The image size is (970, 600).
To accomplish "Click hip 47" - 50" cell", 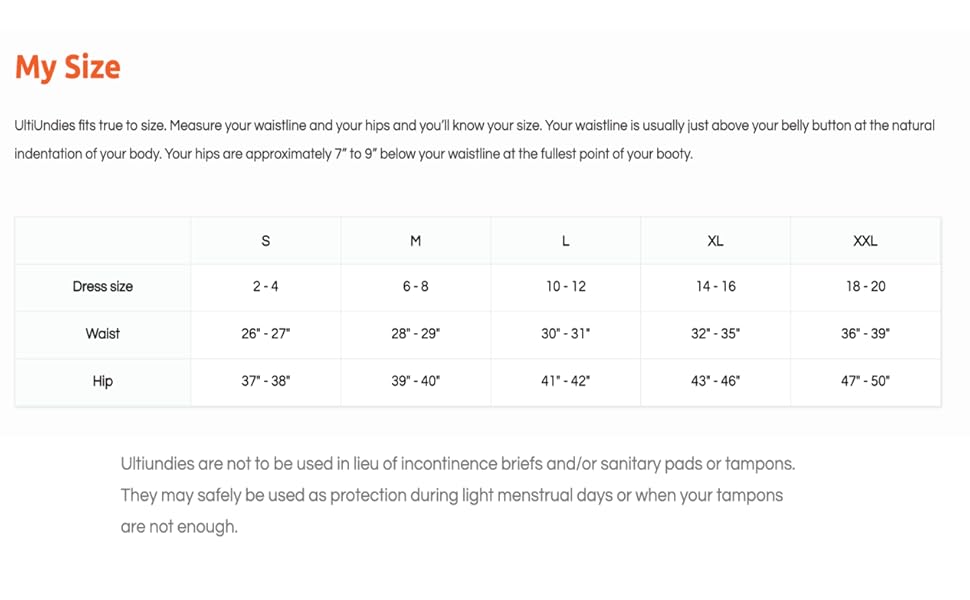I will click(x=865, y=381).
